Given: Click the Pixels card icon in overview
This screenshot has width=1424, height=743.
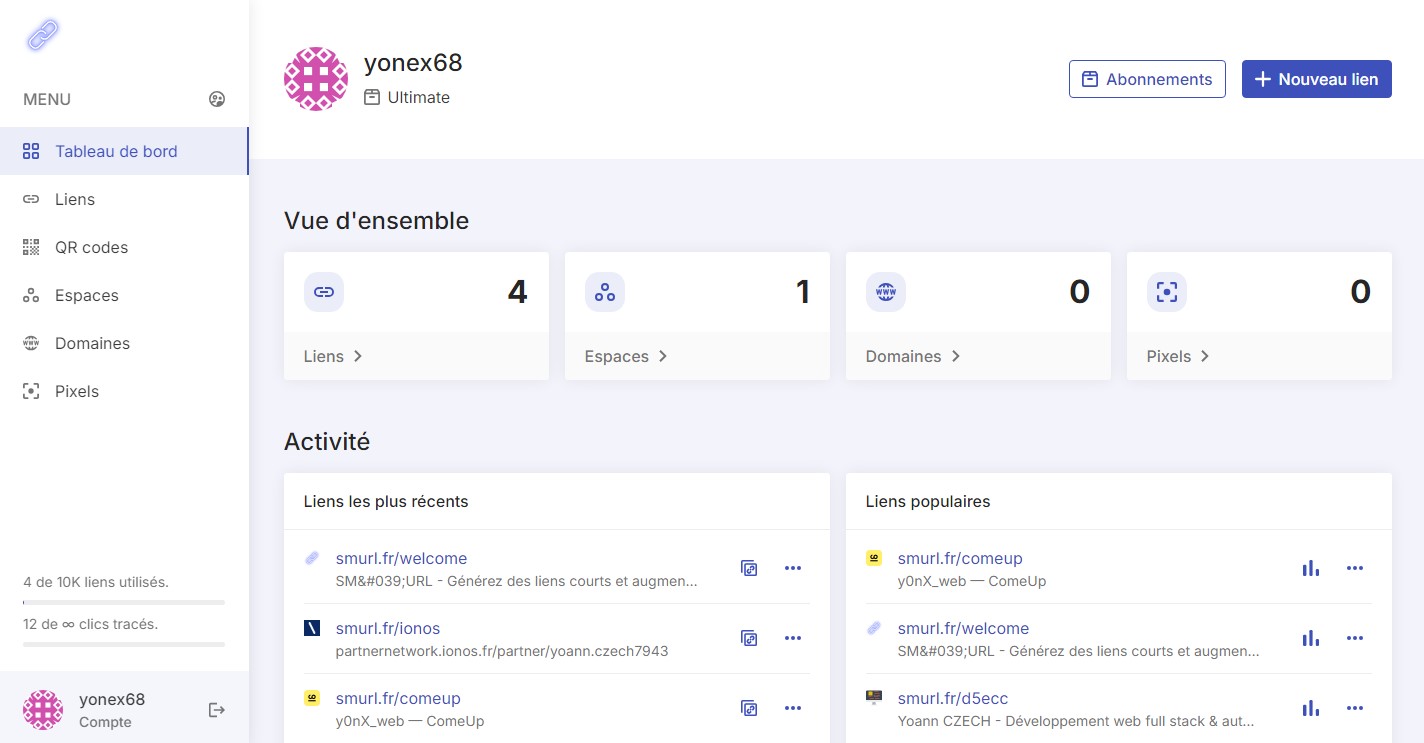Looking at the screenshot, I should click(1167, 292).
